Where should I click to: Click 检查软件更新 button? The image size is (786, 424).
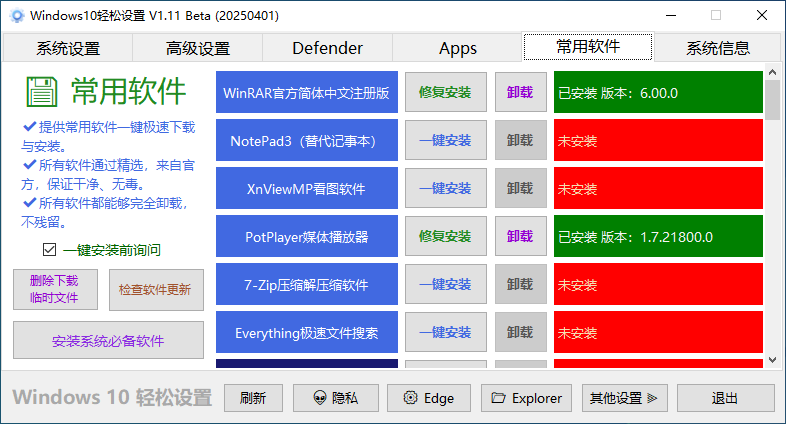(156, 290)
